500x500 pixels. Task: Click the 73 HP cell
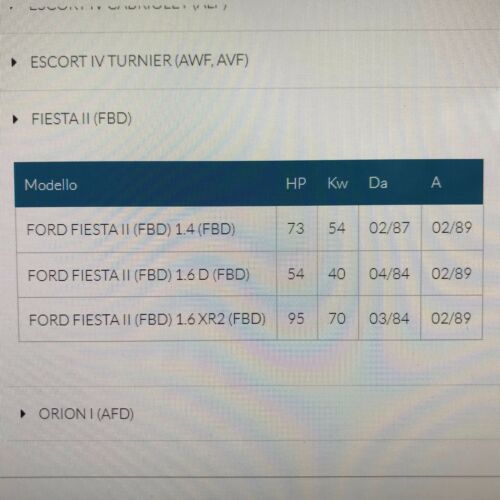point(296,229)
